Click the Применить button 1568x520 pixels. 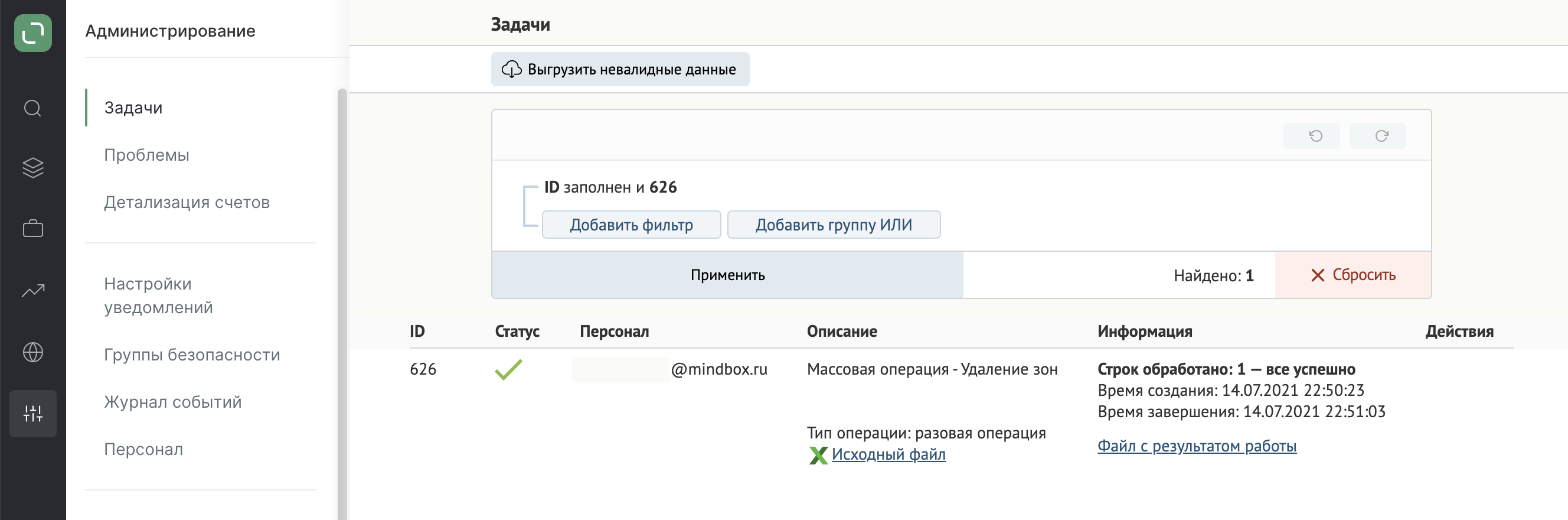(727, 275)
